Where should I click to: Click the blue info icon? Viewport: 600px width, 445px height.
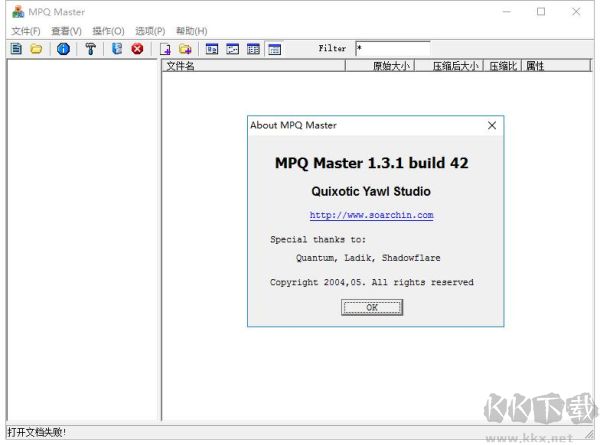click(63, 49)
